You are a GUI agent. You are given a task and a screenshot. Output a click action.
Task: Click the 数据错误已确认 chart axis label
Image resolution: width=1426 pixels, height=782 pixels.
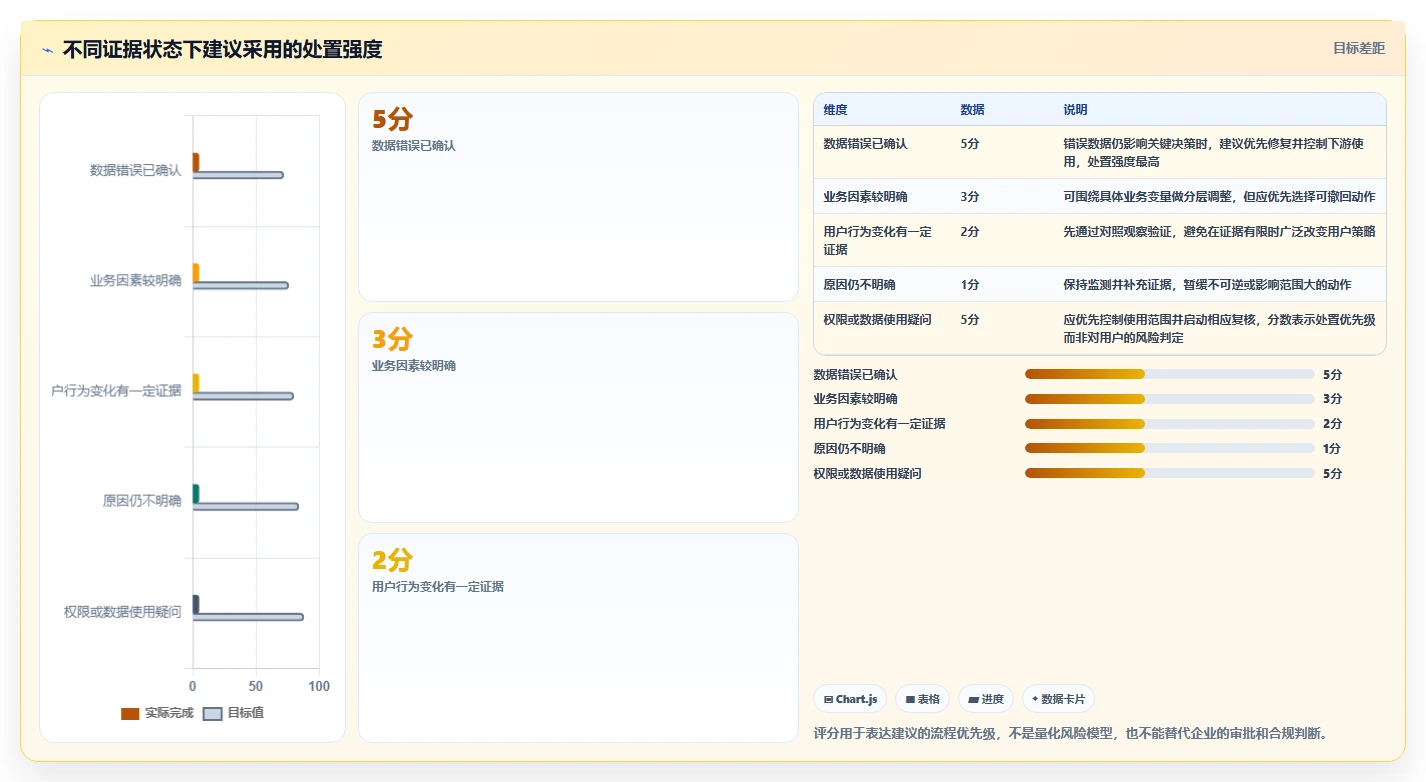tap(136, 170)
